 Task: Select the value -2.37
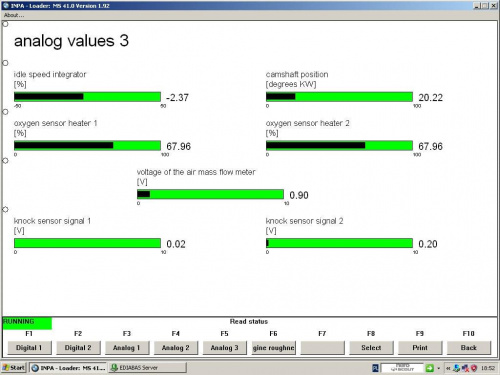(x=177, y=98)
